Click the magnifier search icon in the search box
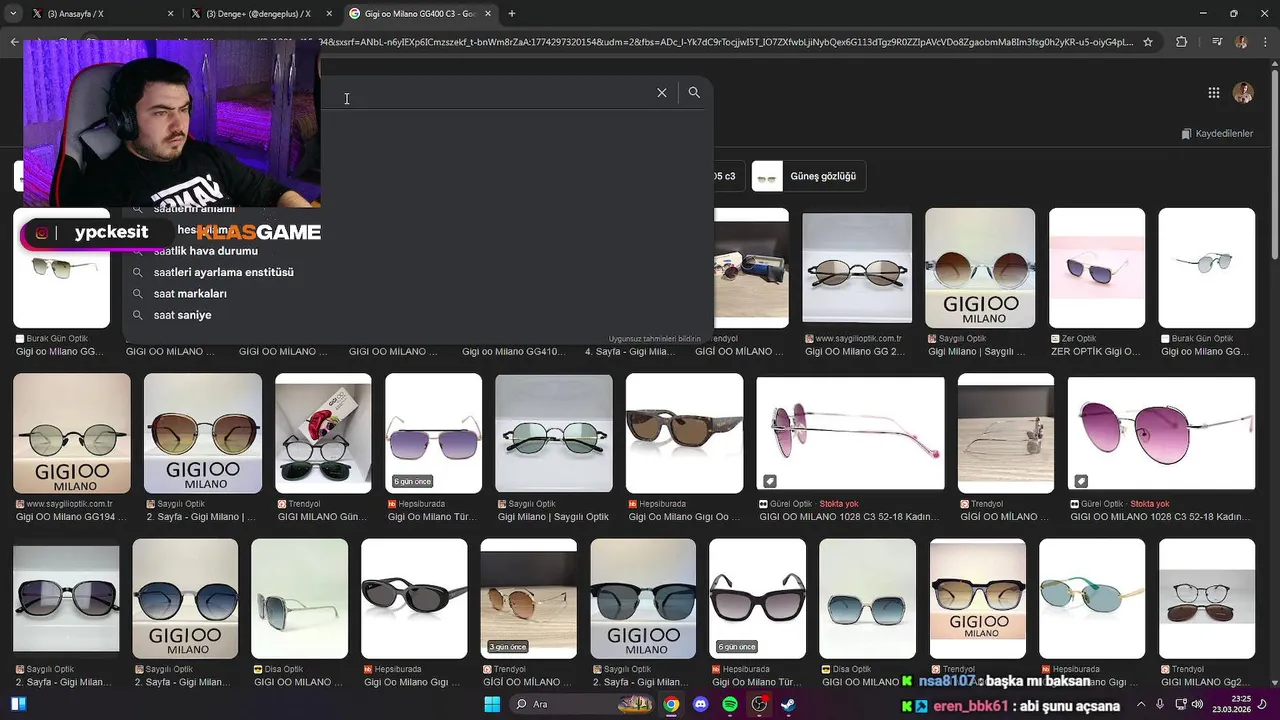 694,92
